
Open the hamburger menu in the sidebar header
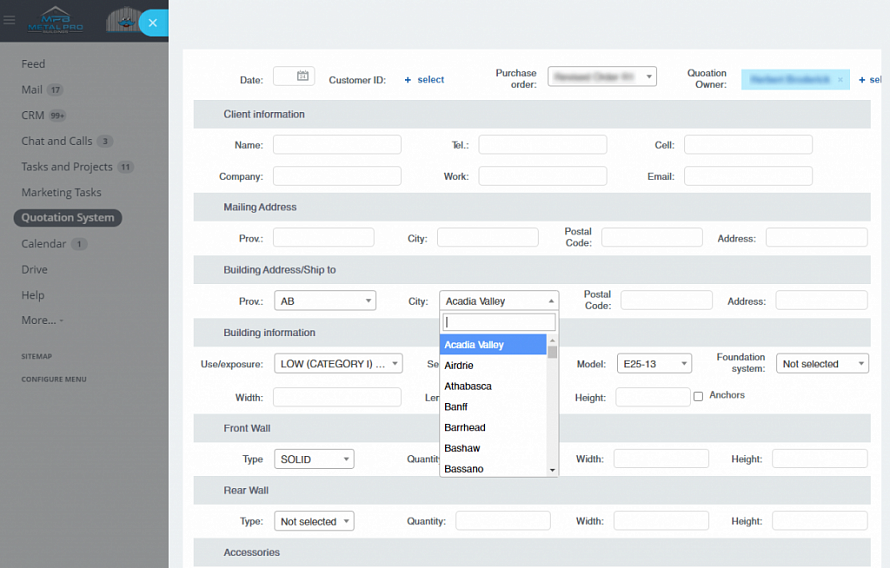pos(10,20)
